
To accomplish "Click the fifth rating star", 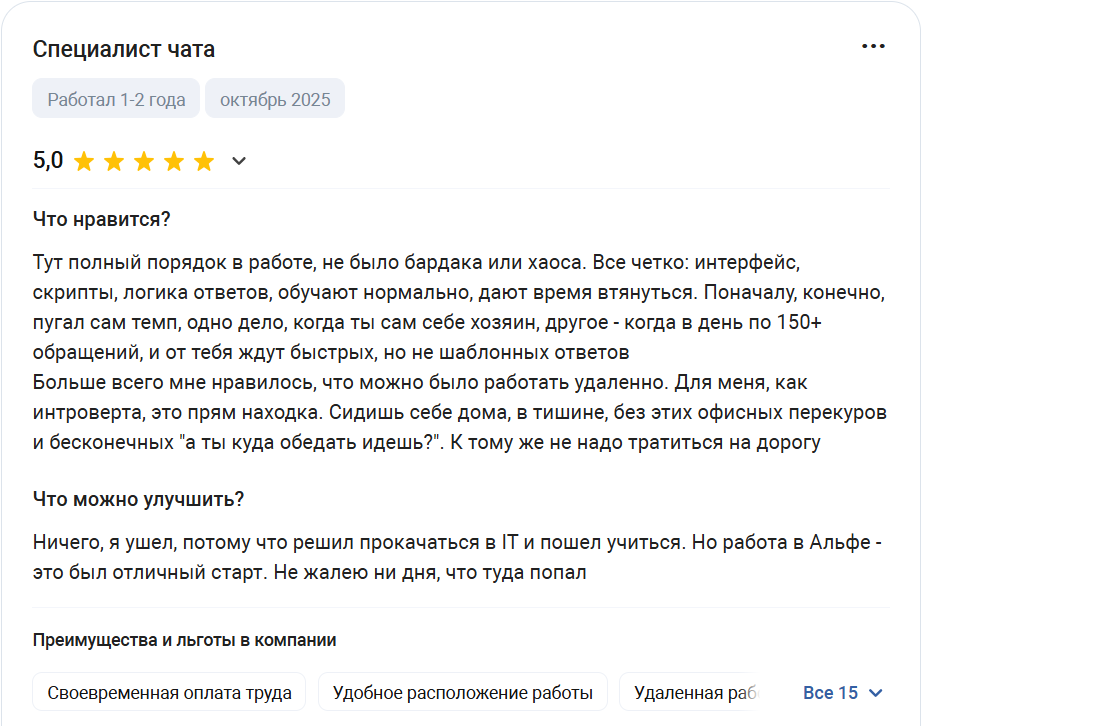I will pos(204,162).
